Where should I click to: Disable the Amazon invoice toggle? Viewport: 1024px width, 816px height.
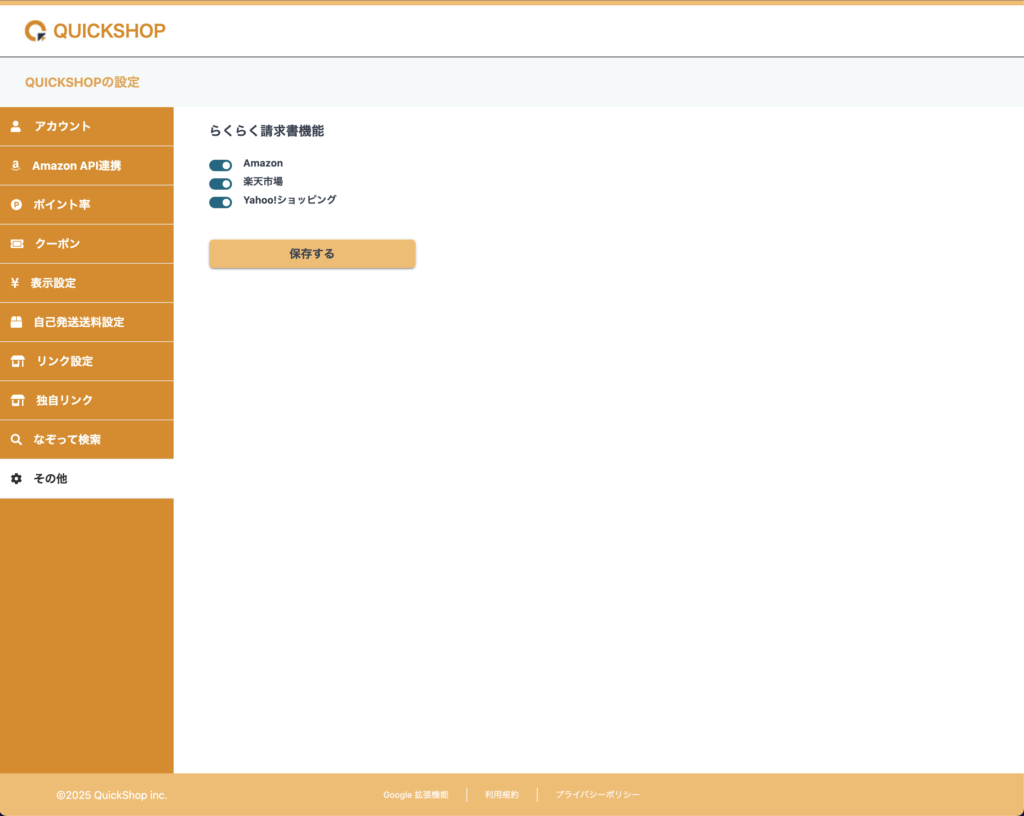click(x=220, y=165)
